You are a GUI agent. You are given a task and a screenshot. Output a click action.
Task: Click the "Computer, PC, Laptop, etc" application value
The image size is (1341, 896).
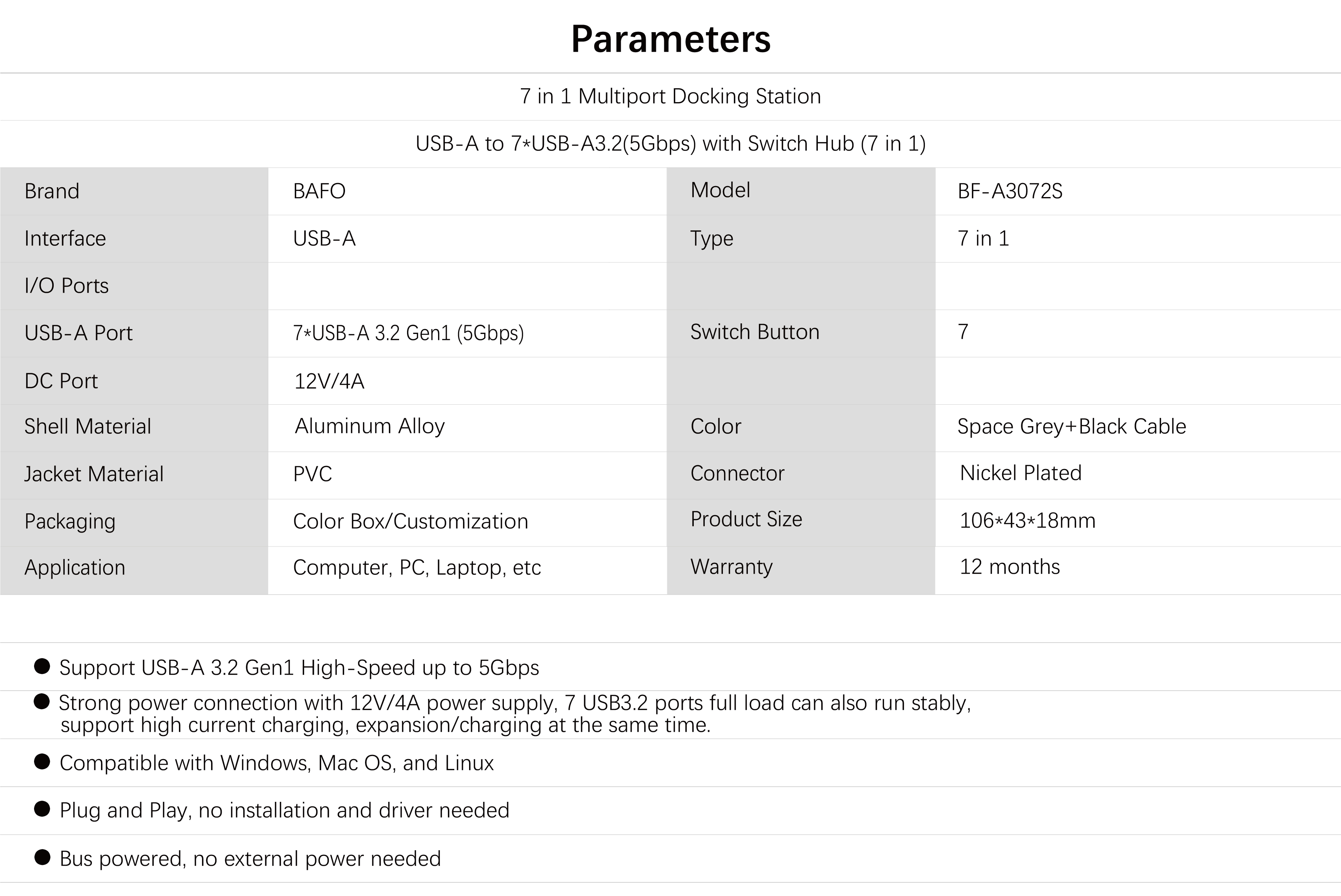coord(416,567)
